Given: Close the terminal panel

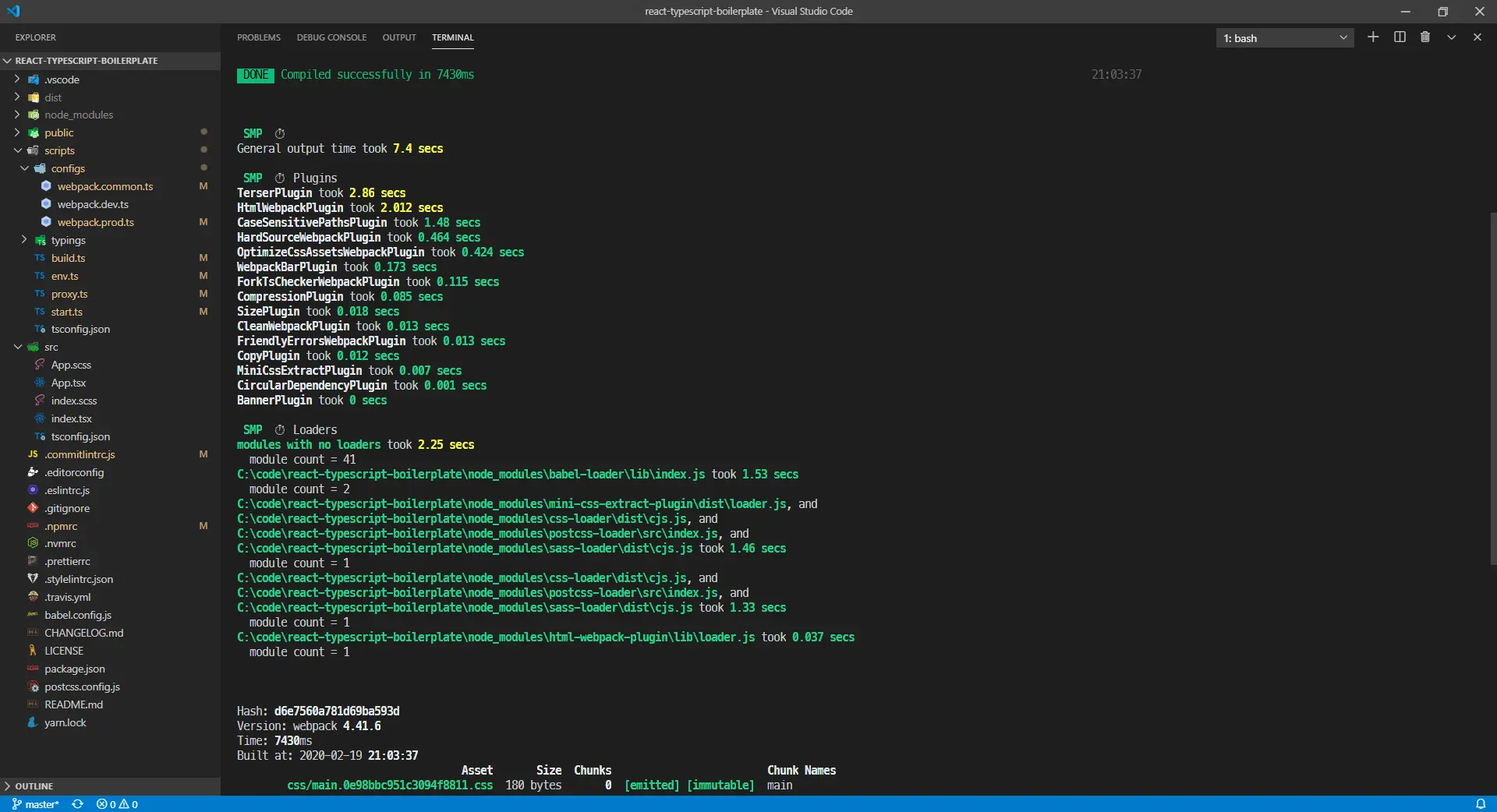Looking at the screenshot, I should [x=1477, y=37].
